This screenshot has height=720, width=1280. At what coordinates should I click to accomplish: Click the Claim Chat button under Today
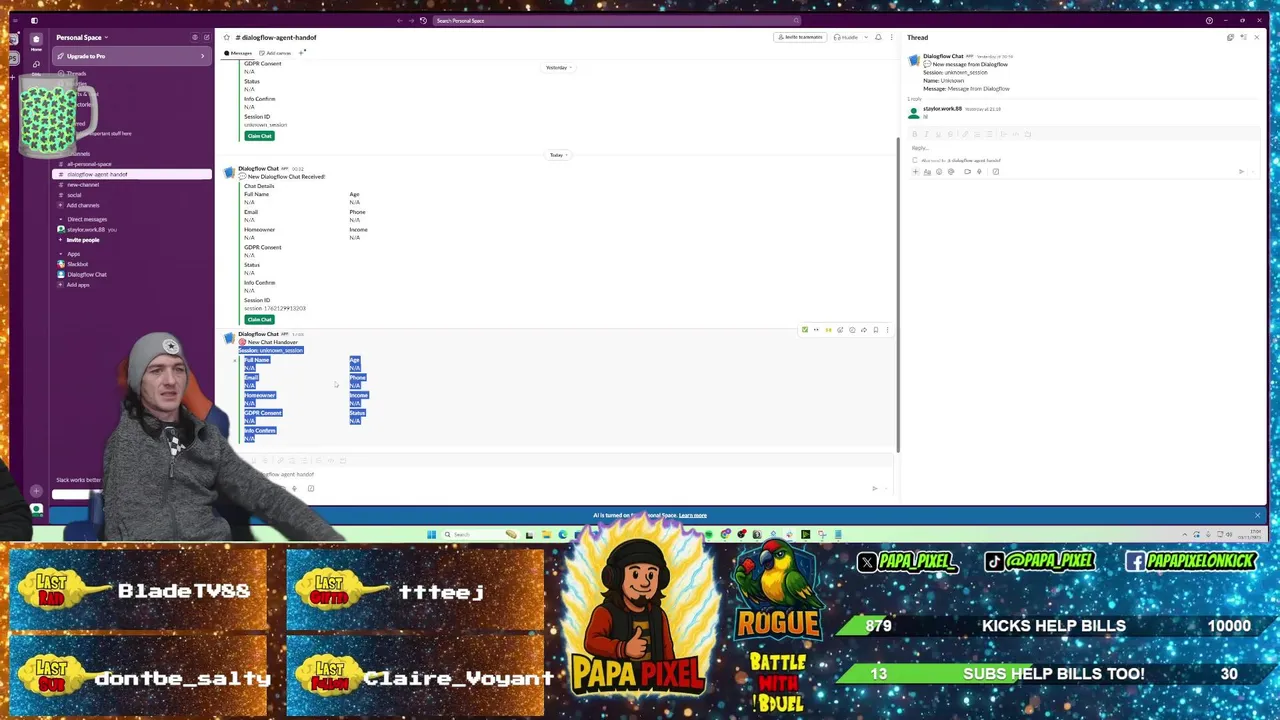(x=259, y=319)
